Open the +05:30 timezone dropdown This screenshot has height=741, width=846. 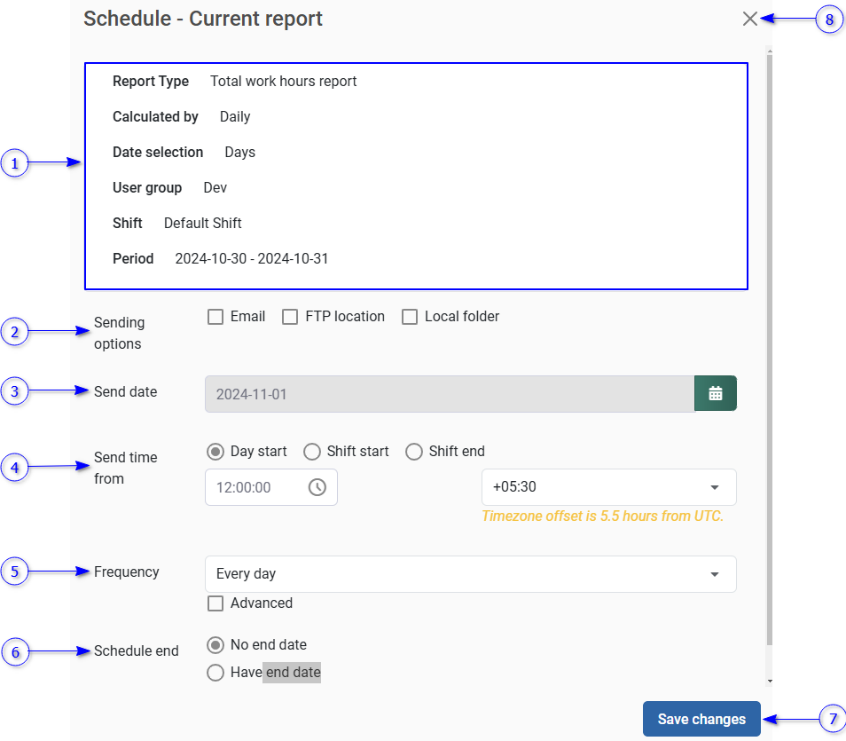[x=608, y=488]
